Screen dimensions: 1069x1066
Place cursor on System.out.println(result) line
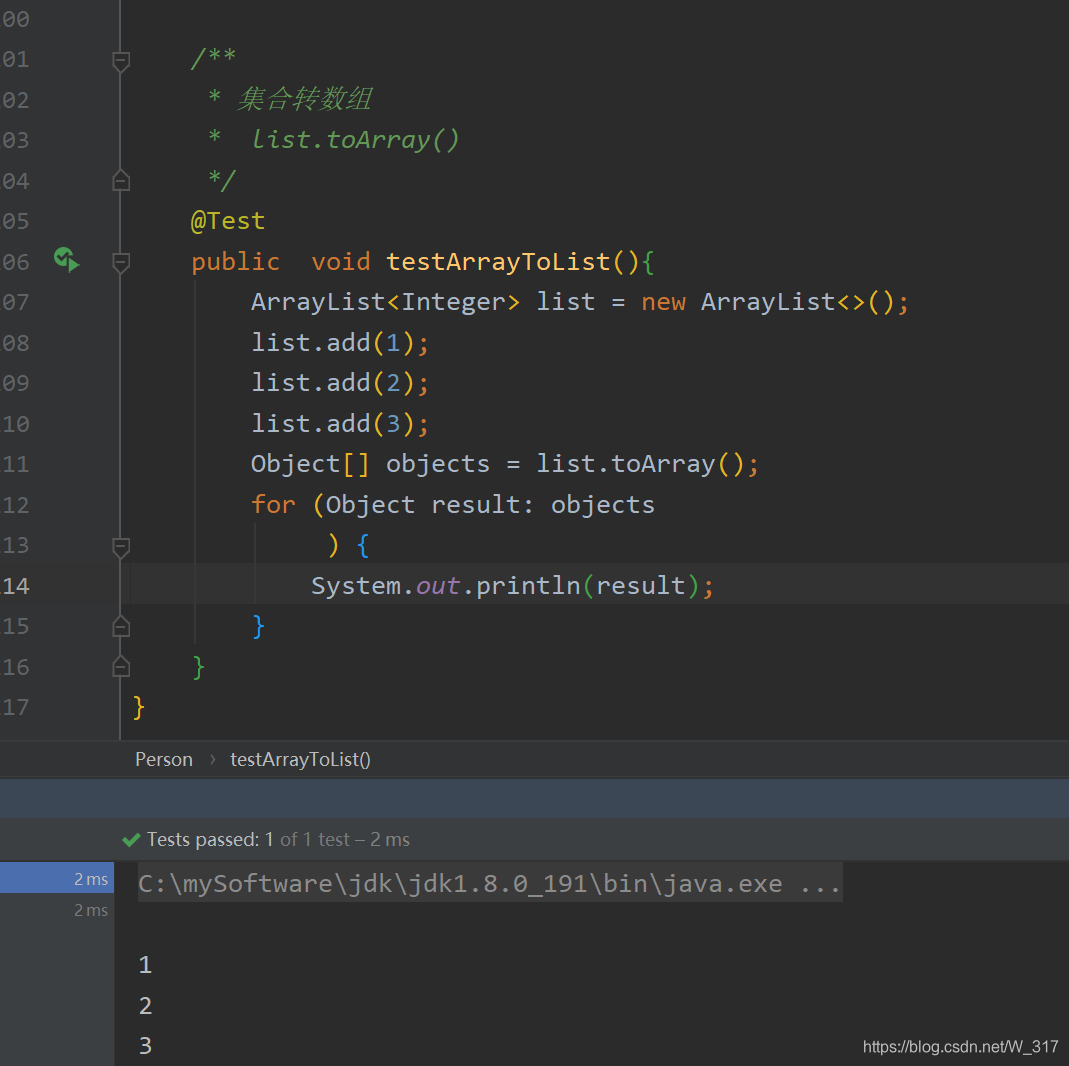point(511,586)
